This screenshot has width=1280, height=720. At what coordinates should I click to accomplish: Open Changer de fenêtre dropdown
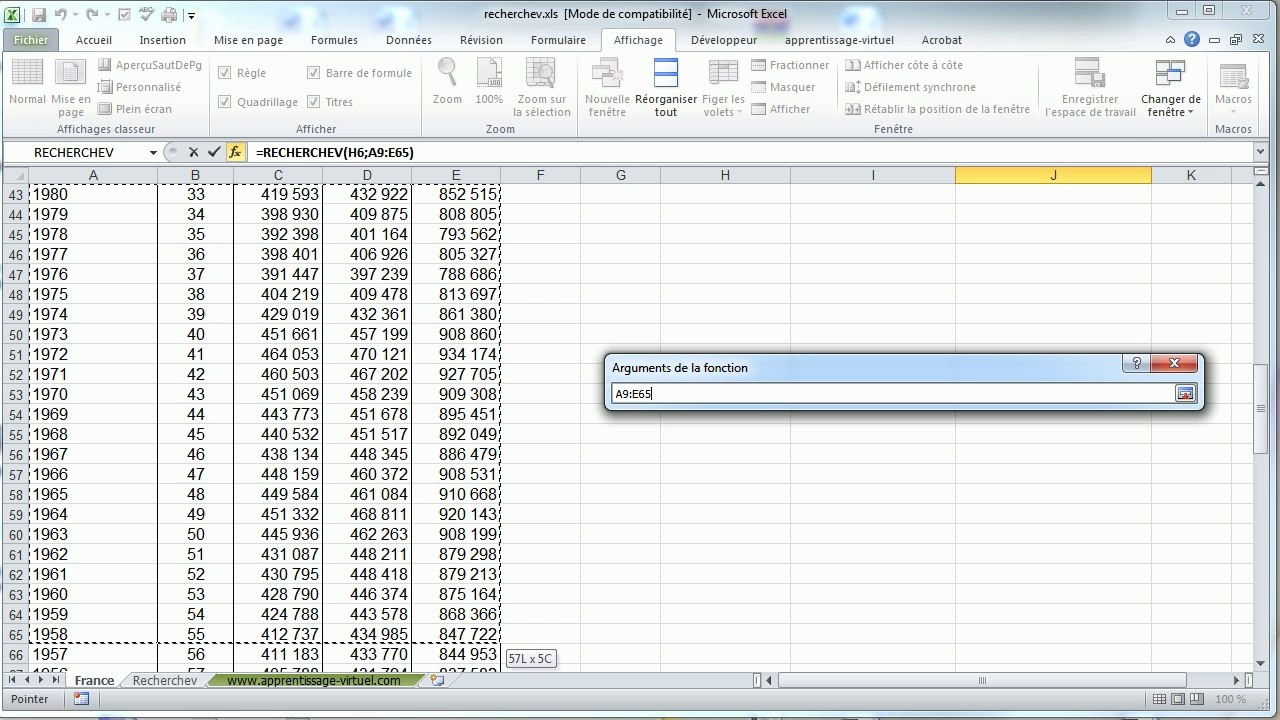click(1170, 88)
